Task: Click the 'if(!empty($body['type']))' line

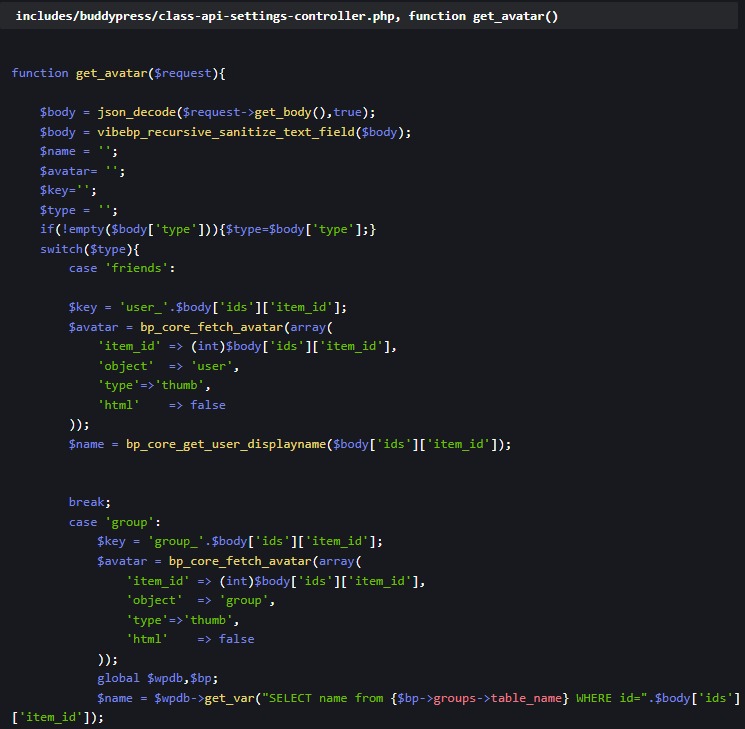Action: [208, 229]
